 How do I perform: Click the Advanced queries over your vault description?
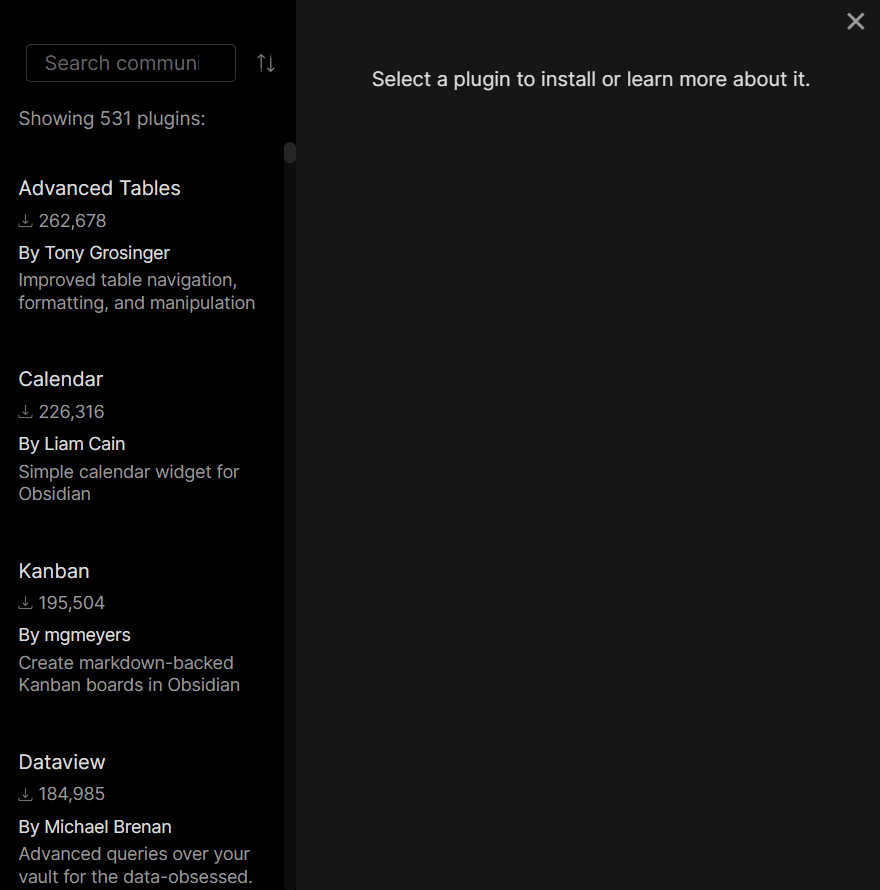coord(134,865)
